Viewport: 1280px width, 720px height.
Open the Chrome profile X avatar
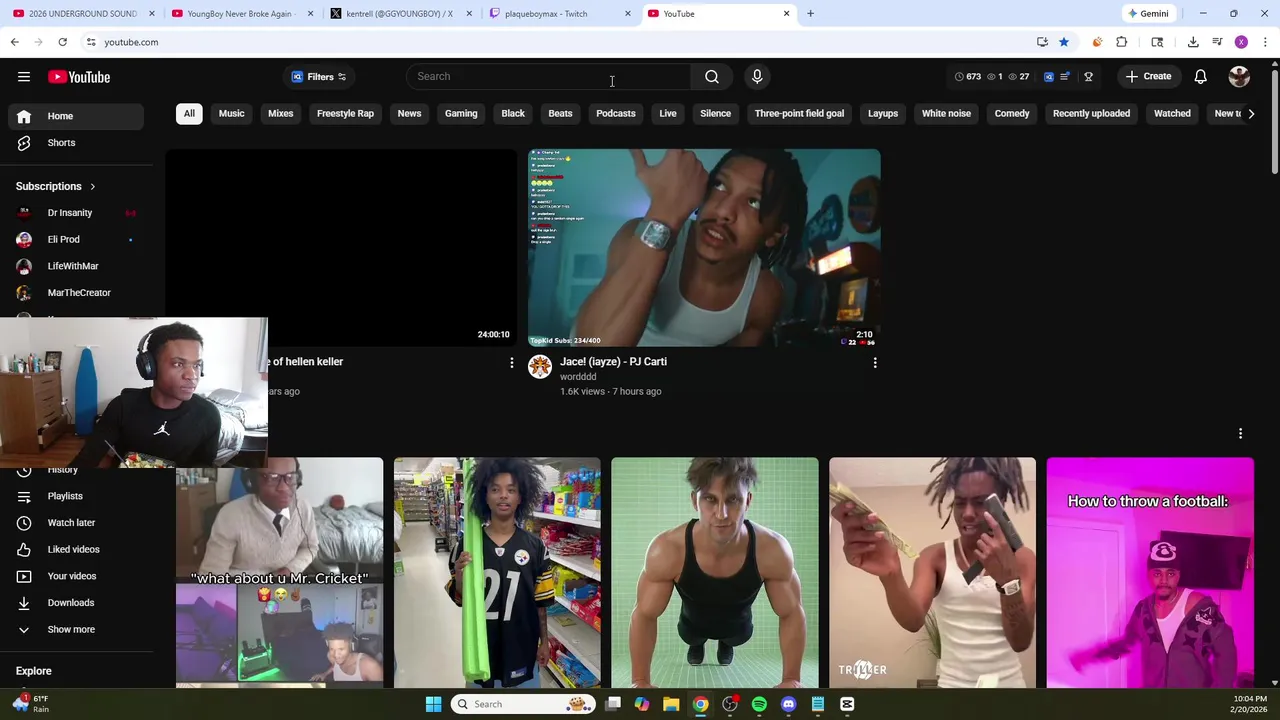pos(1241,42)
